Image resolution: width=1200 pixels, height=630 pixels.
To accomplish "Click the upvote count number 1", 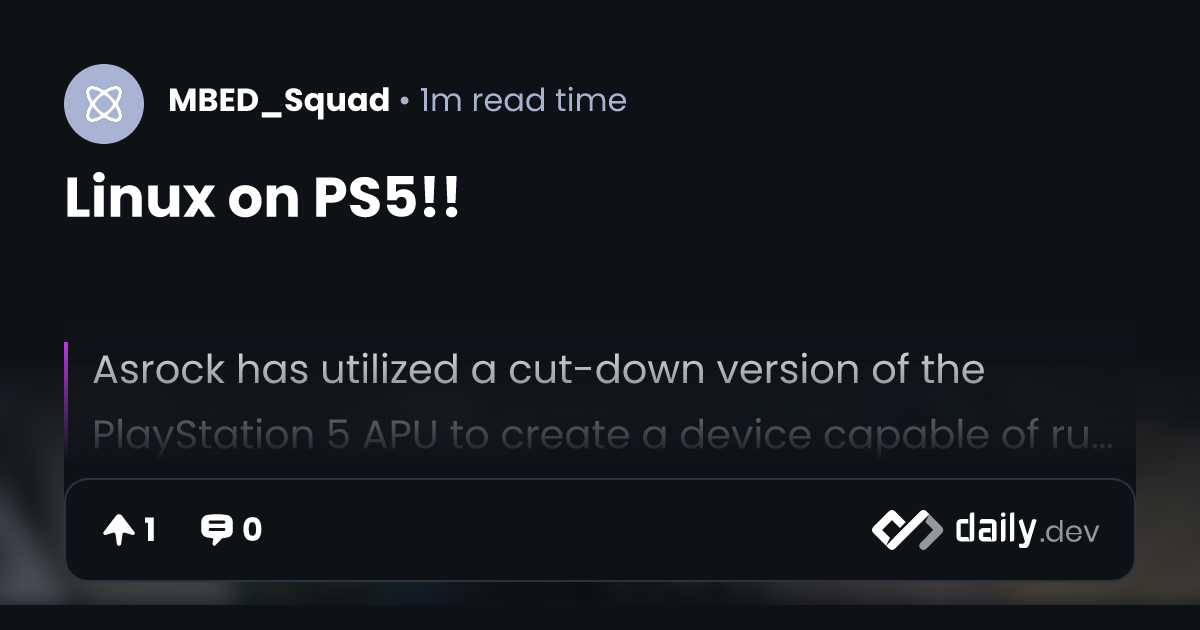I will pos(149,530).
